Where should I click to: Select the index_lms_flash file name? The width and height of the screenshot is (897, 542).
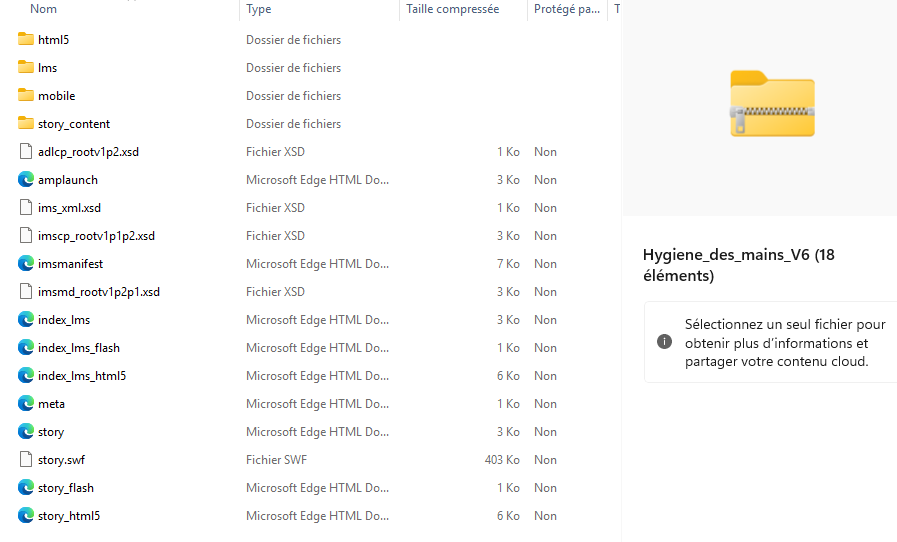tap(79, 348)
